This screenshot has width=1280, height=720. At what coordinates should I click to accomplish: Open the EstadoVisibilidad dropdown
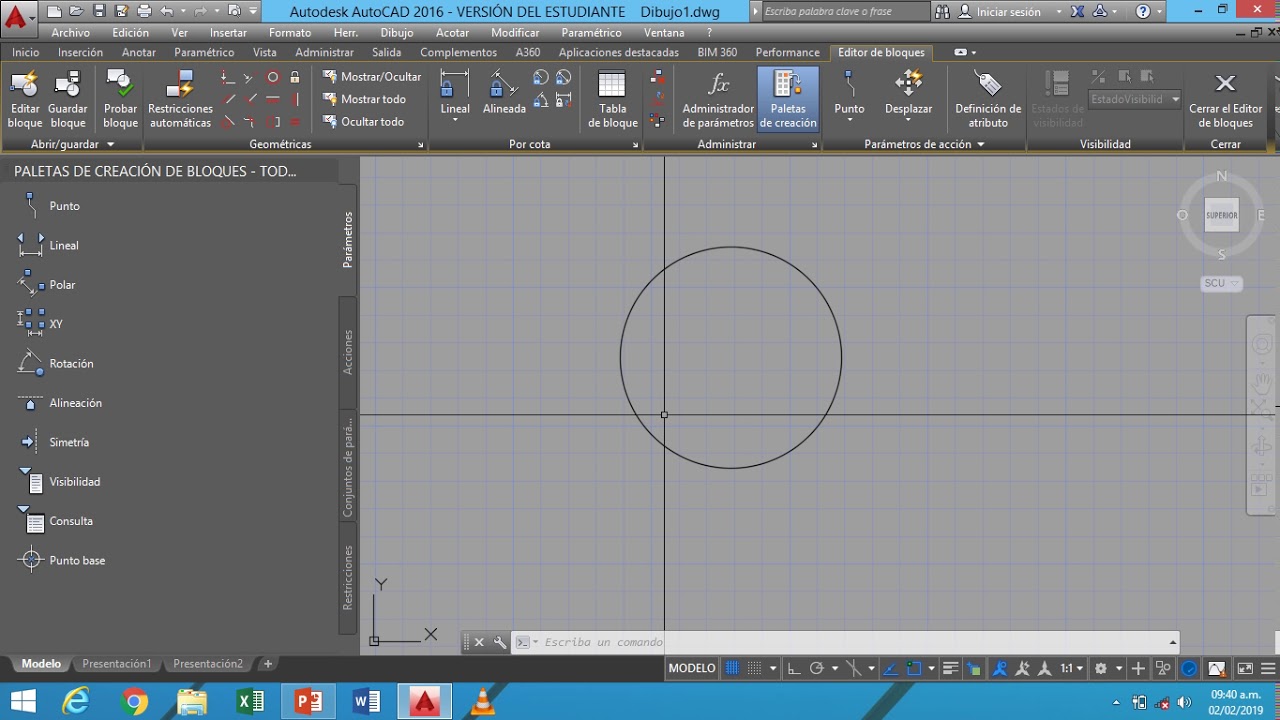tap(1135, 99)
